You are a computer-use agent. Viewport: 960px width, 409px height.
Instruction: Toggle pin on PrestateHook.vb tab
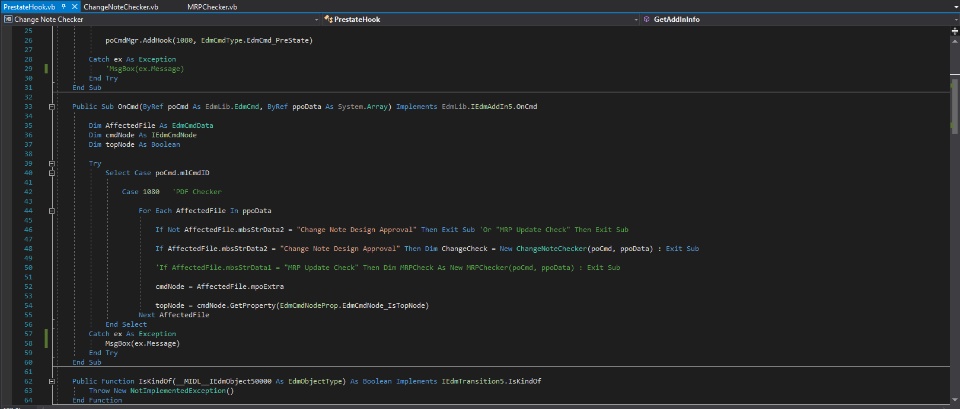click(64, 6)
